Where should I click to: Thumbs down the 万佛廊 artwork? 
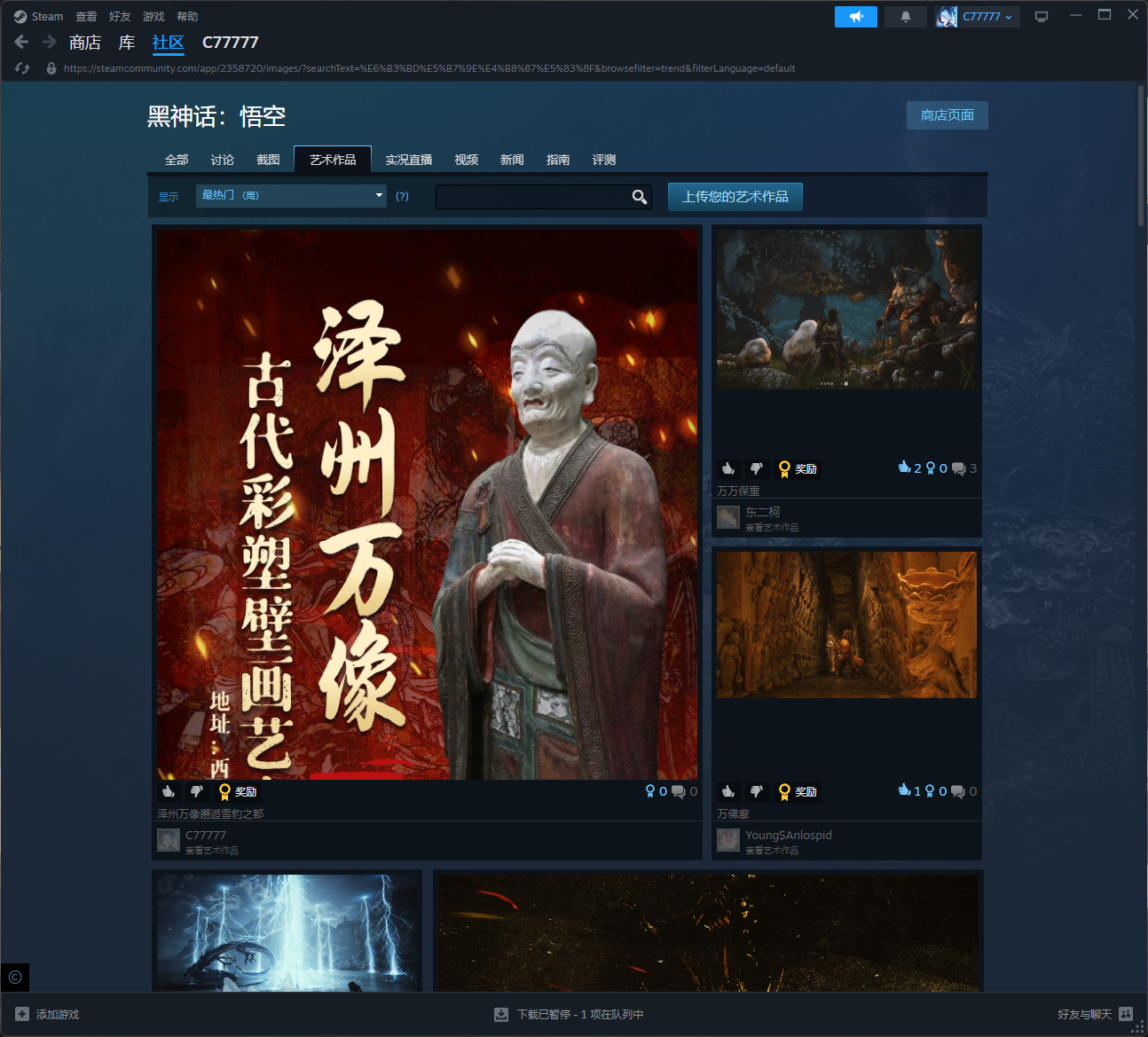tap(757, 791)
